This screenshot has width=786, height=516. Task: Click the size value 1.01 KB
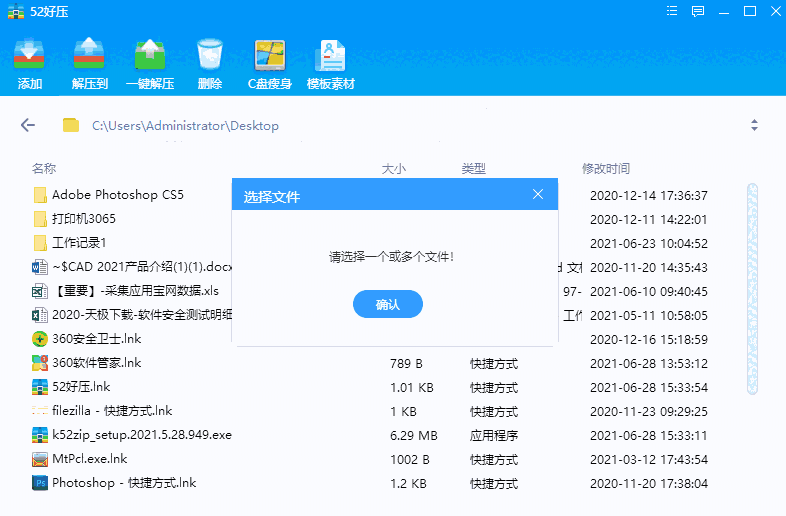click(x=412, y=388)
